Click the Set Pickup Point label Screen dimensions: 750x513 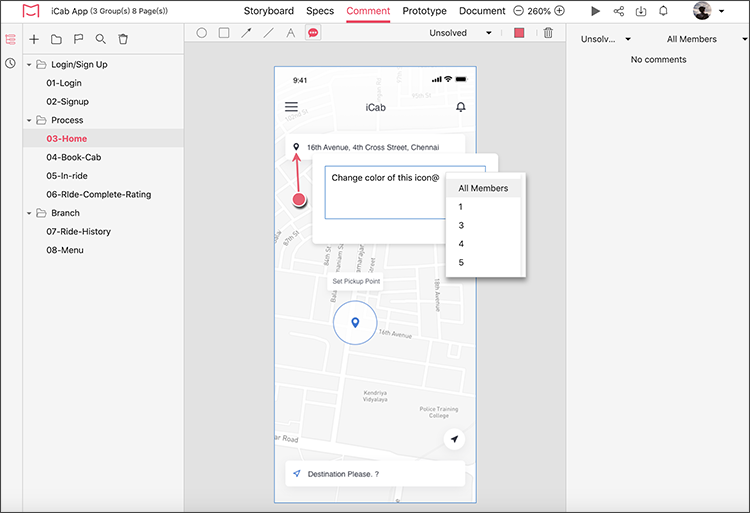click(x=356, y=281)
